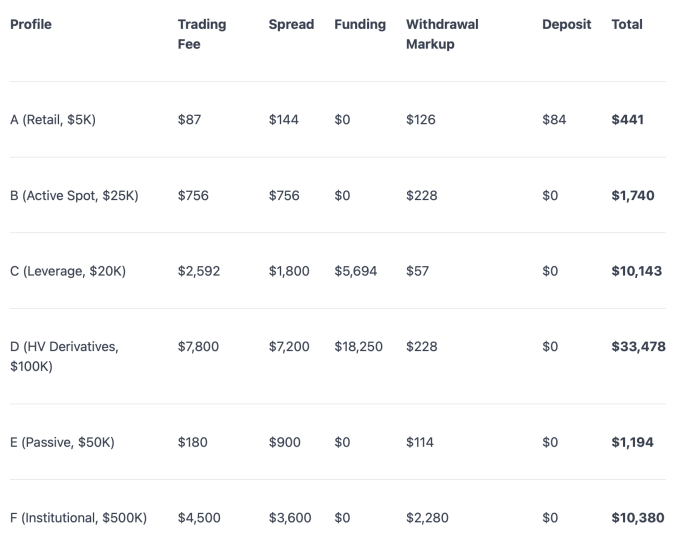Select the E (Passive, $50K) profile
The image size is (682, 538).
(x=62, y=442)
